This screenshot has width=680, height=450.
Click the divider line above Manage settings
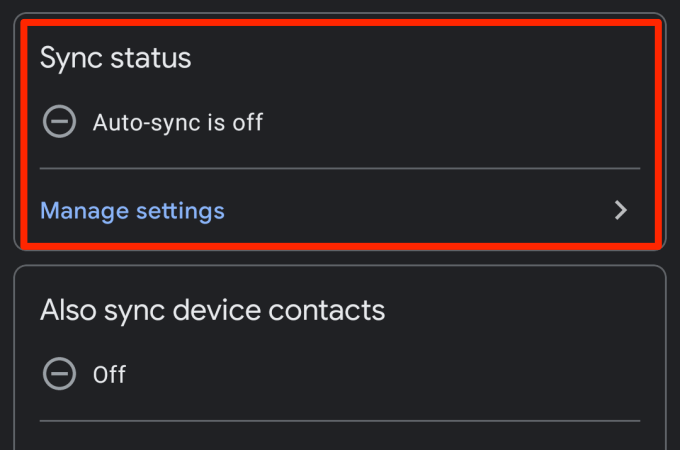340,168
